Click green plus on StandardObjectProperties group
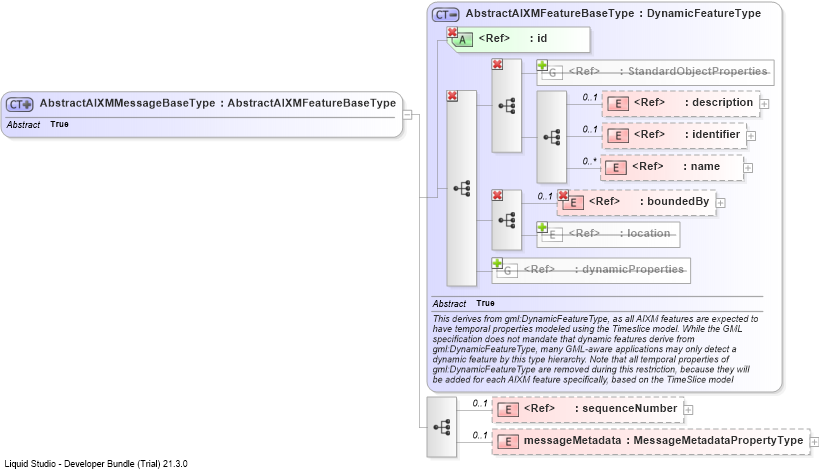 [x=542, y=65]
